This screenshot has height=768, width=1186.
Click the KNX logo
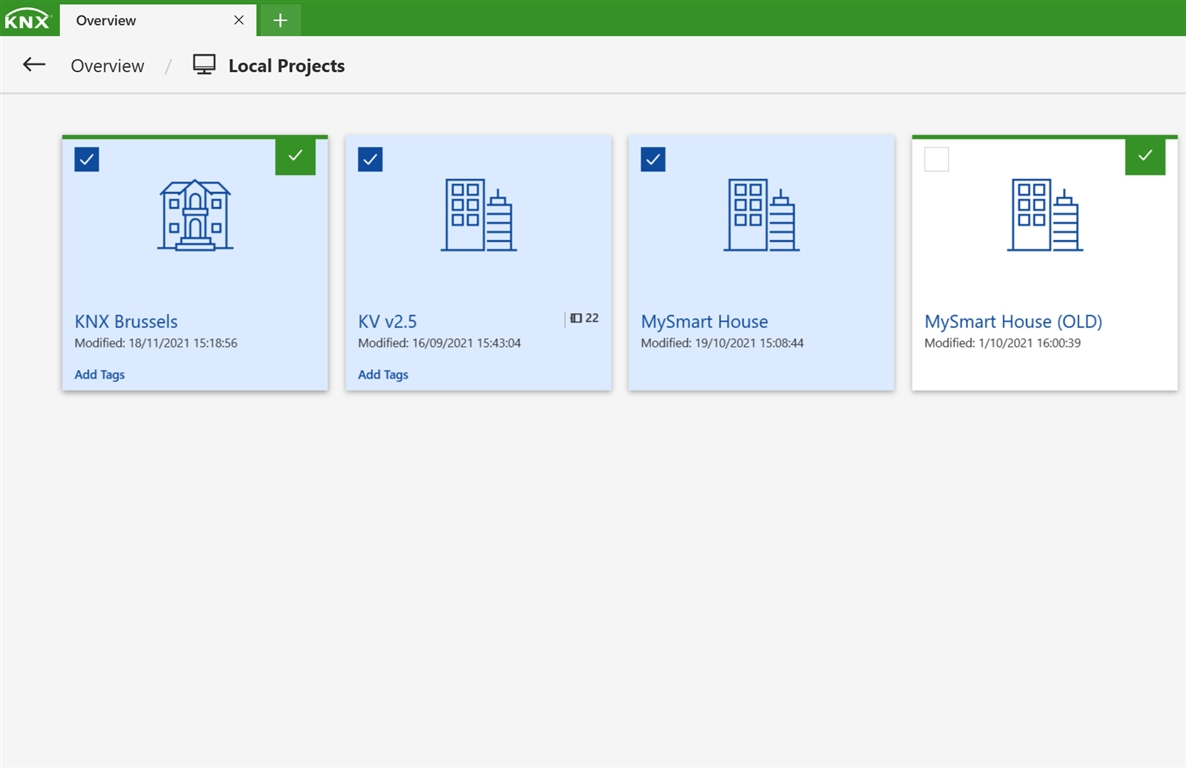[x=27, y=20]
